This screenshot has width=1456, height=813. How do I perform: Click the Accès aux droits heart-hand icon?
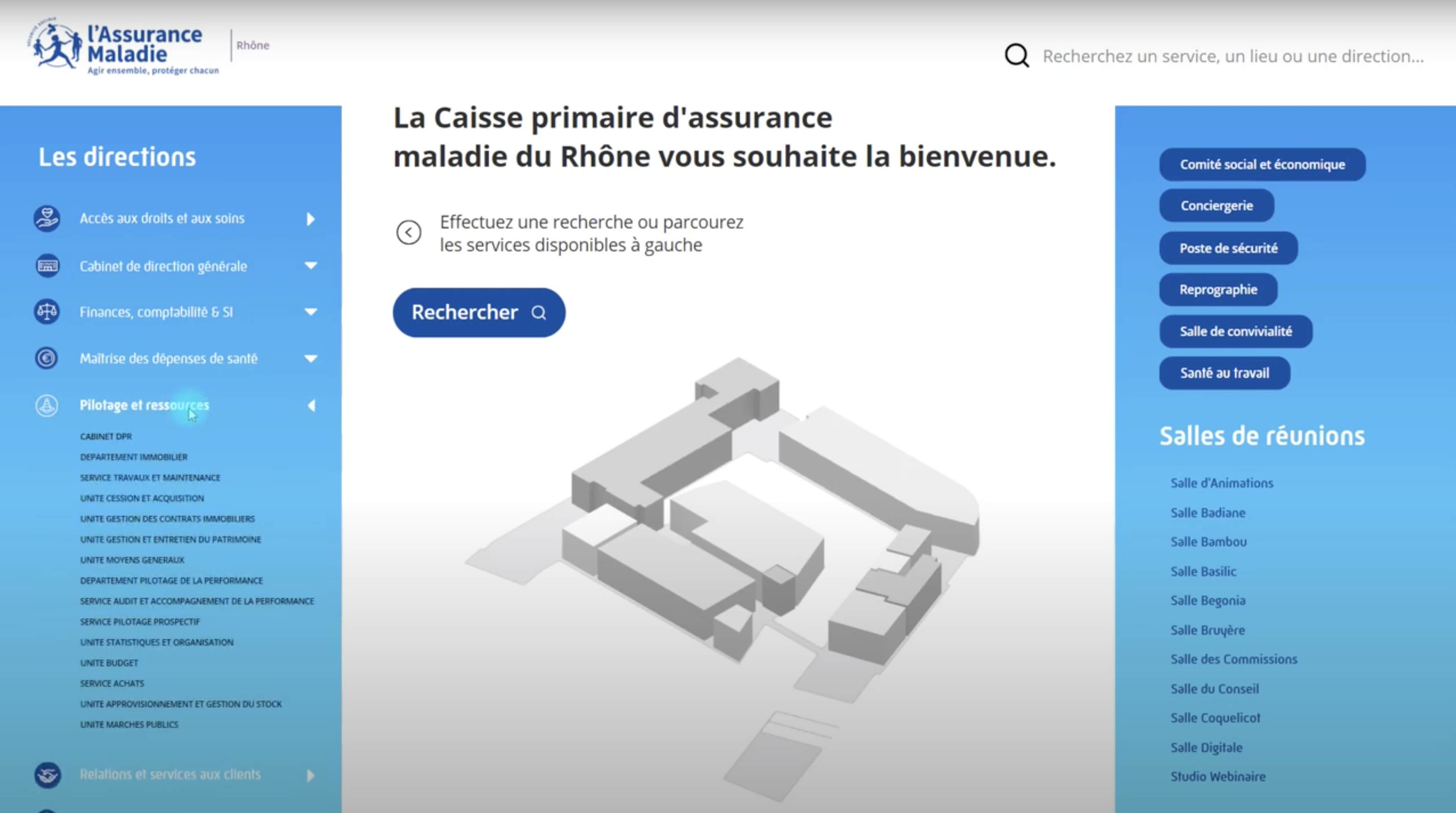(x=47, y=218)
